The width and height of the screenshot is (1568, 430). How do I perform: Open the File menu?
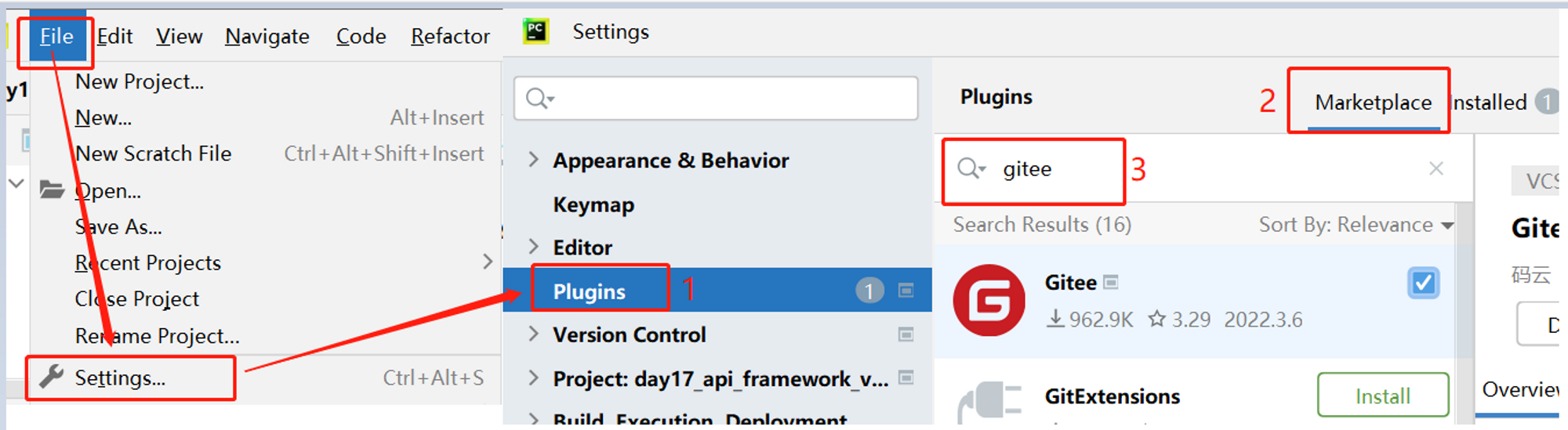[x=56, y=36]
